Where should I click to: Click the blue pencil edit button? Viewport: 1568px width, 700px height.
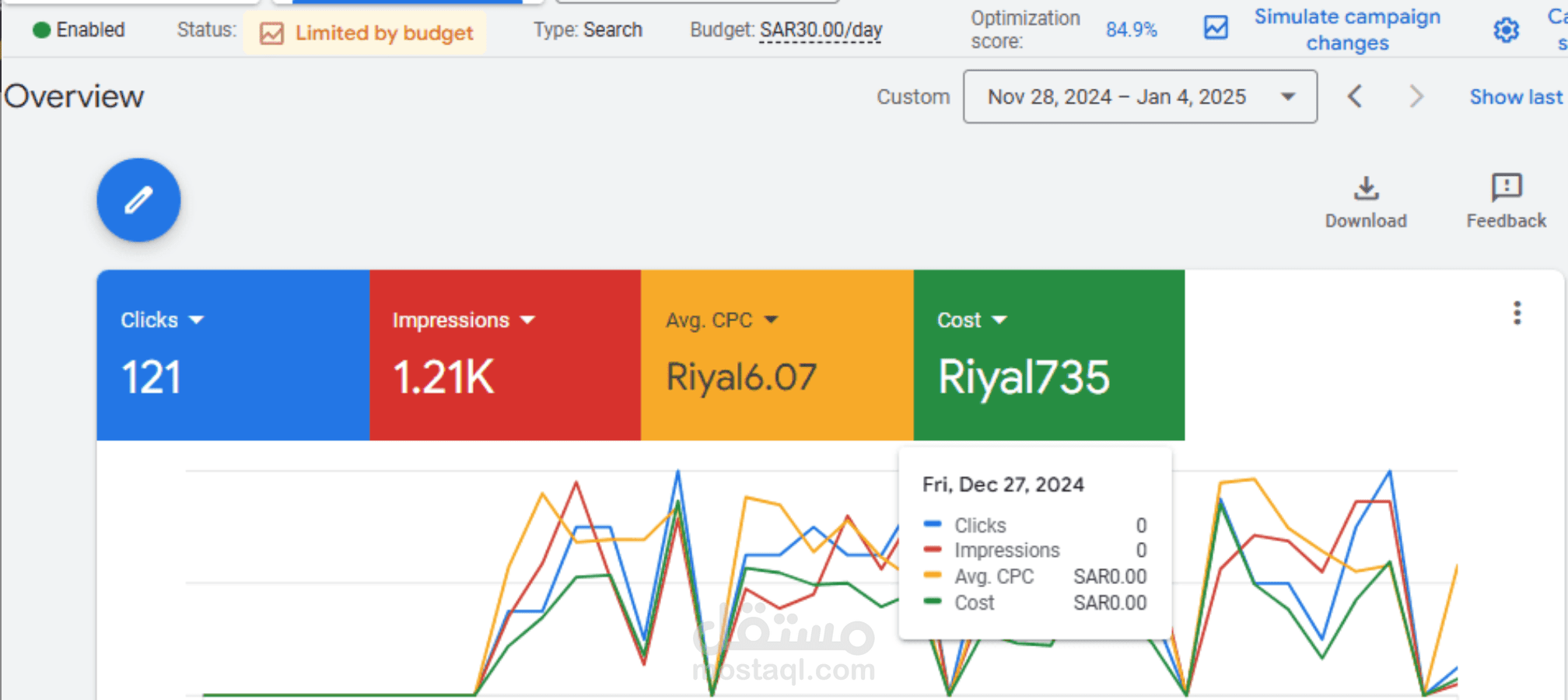[138, 200]
